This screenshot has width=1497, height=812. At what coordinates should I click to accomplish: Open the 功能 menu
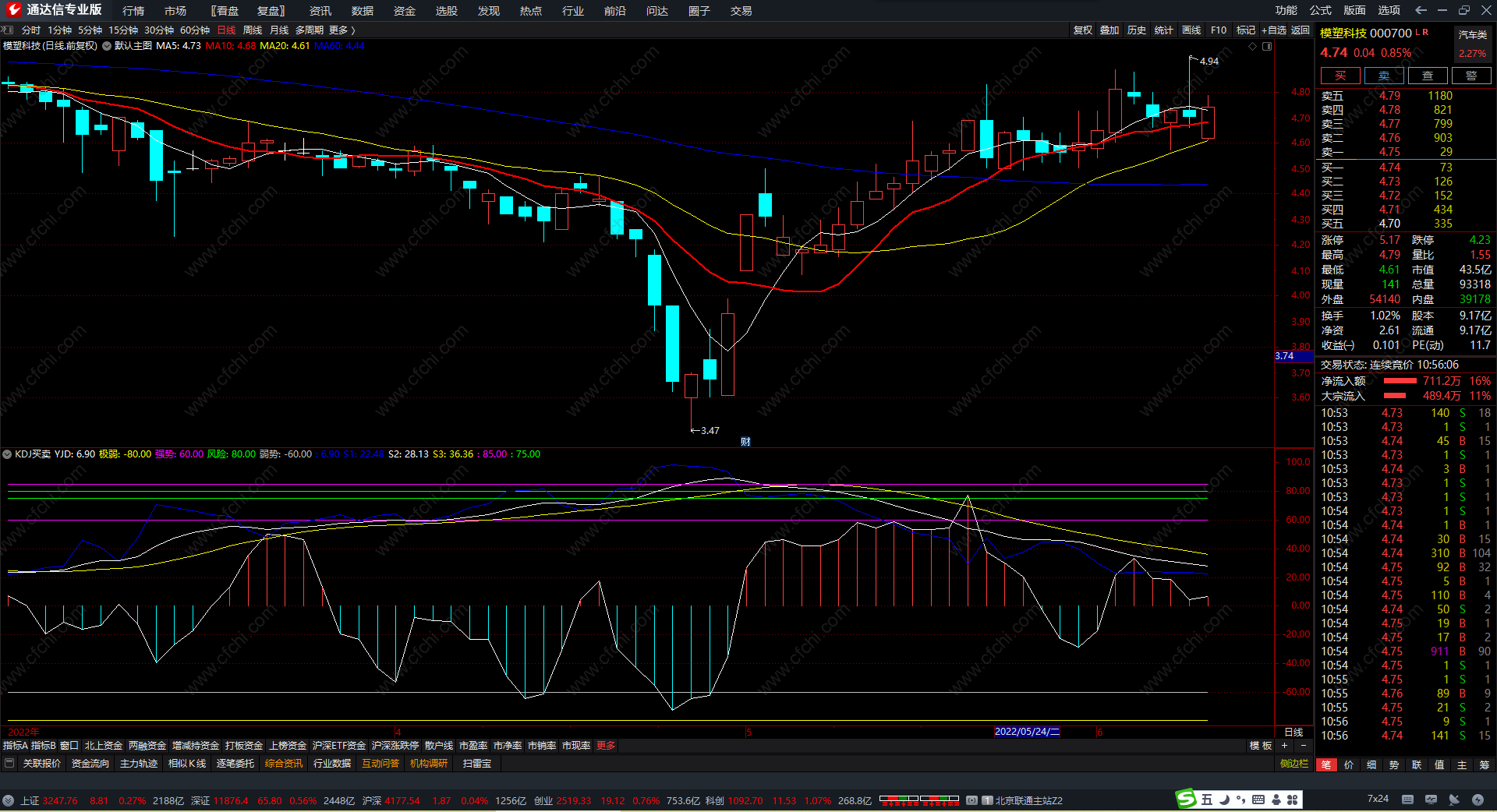[1286, 10]
